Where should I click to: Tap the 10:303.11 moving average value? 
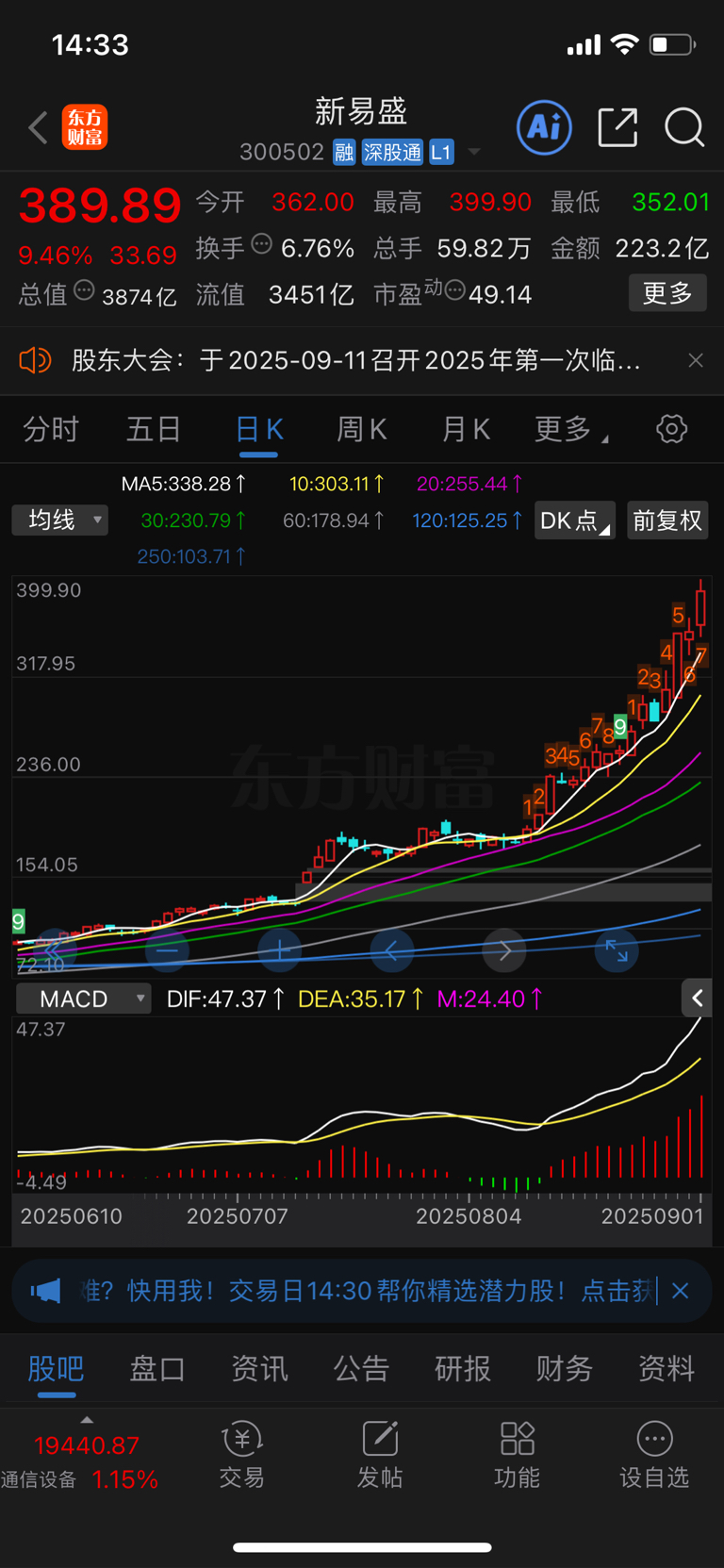pos(337,484)
